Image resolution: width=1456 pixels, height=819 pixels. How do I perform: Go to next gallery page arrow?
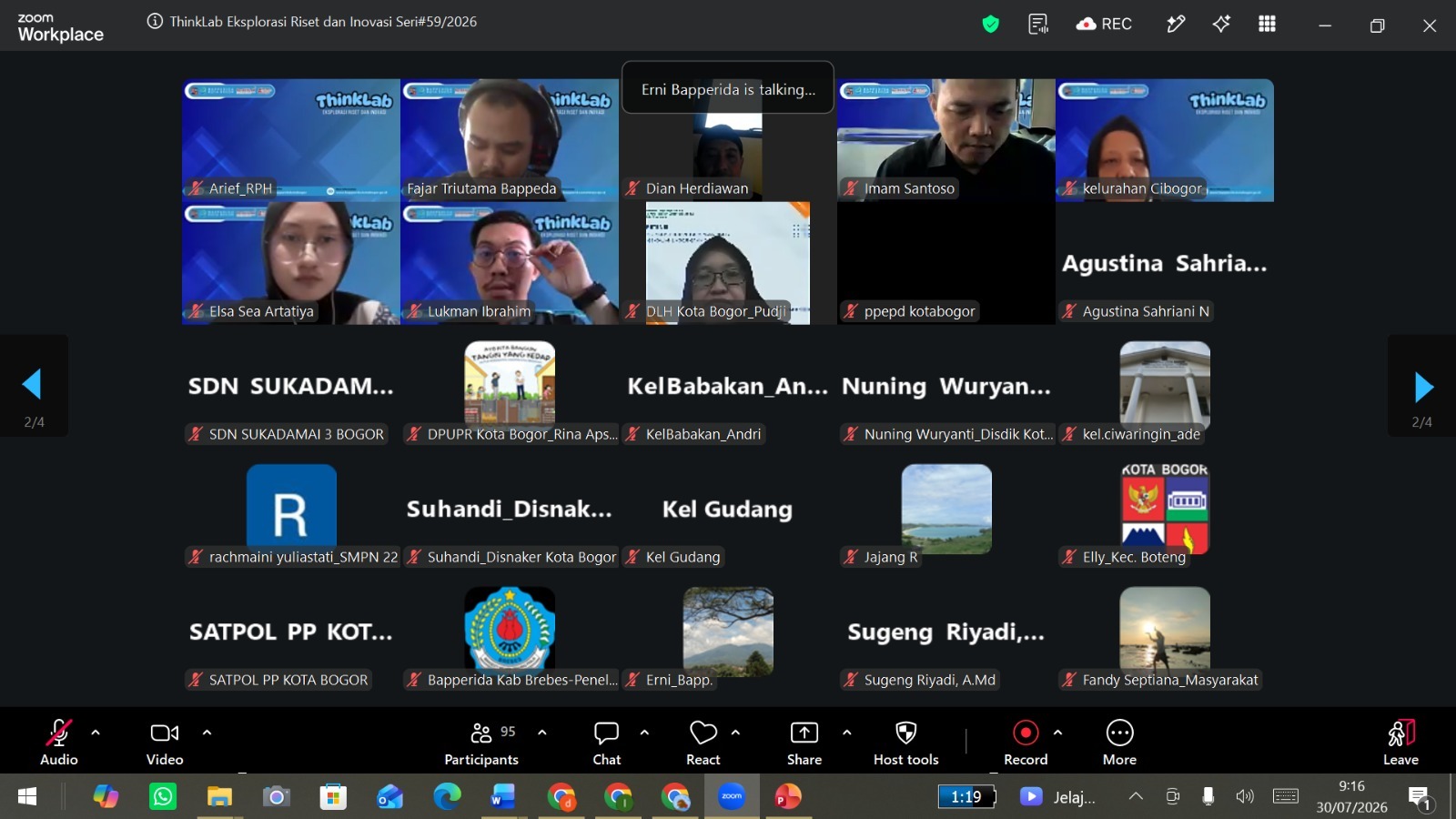1422,387
